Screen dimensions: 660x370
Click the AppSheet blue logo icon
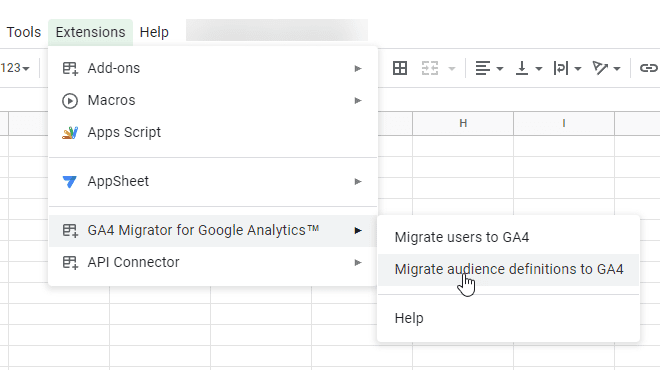[69, 182]
